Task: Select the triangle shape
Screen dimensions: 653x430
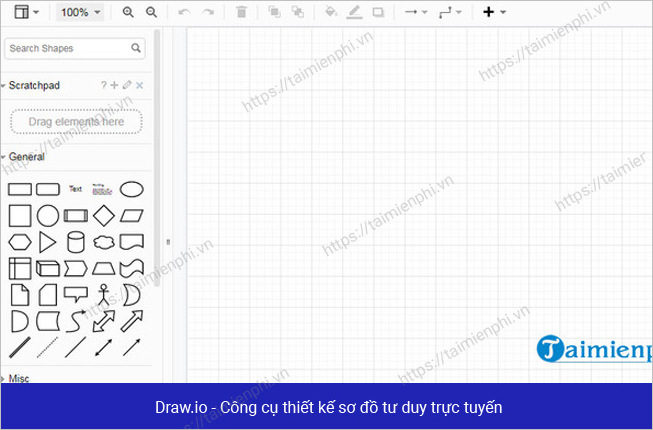Action: click(x=47, y=242)
